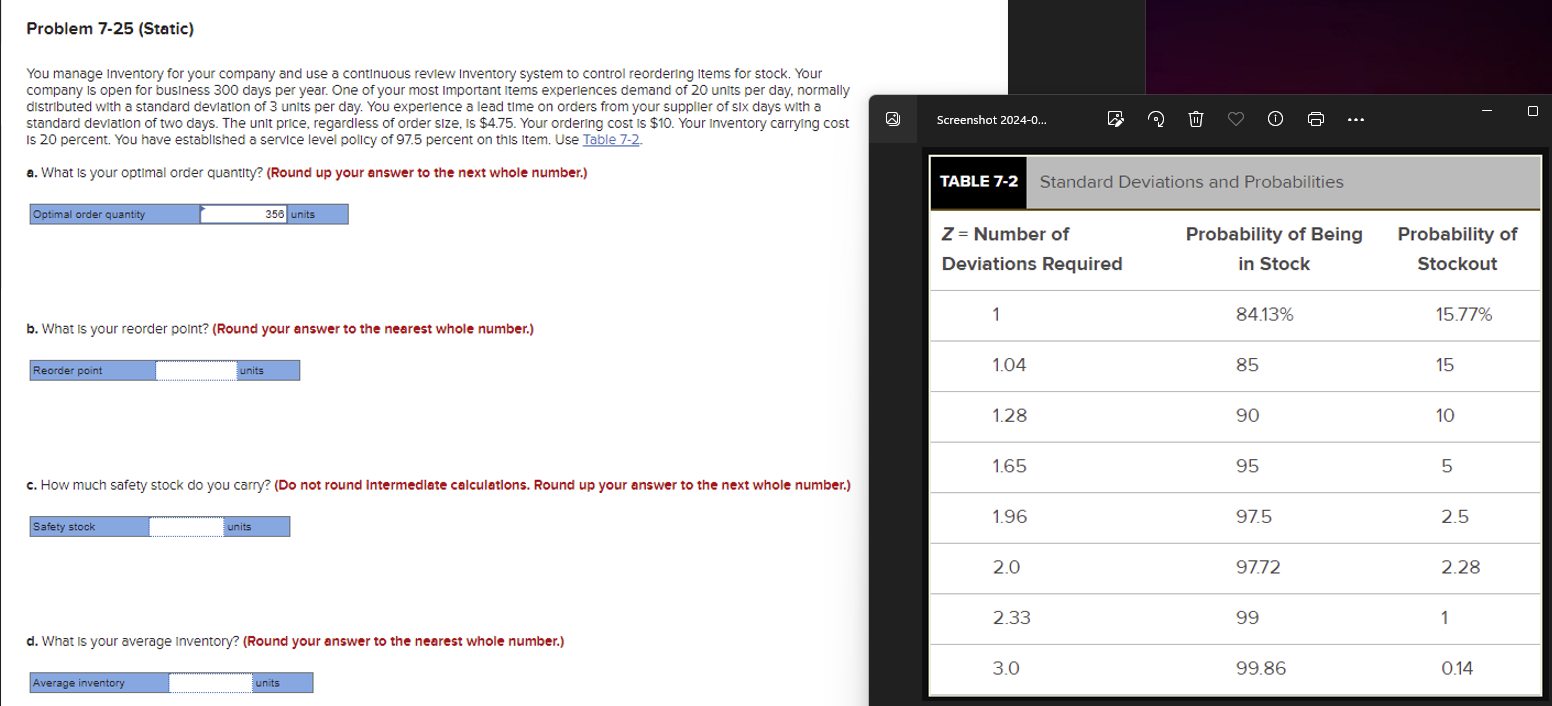1552x706 pixels.
Task: Print the Table 7-2 screenshot
Action: point(1315,119)
